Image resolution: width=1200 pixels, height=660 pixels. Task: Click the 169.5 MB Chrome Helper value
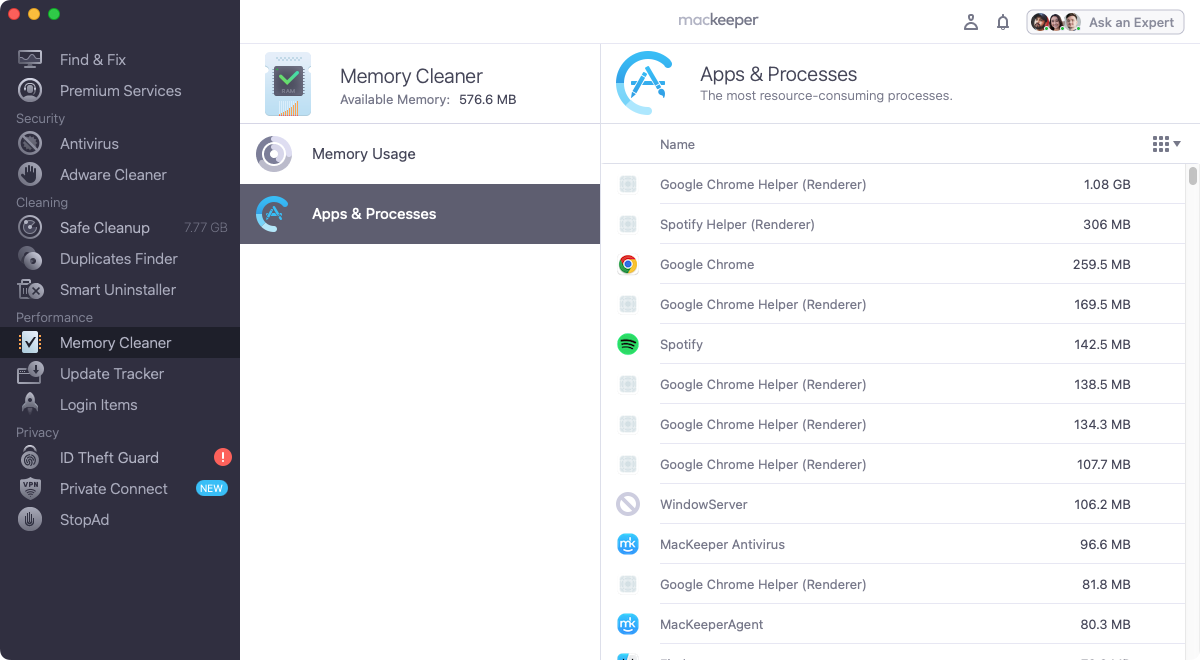(1102, 304)
